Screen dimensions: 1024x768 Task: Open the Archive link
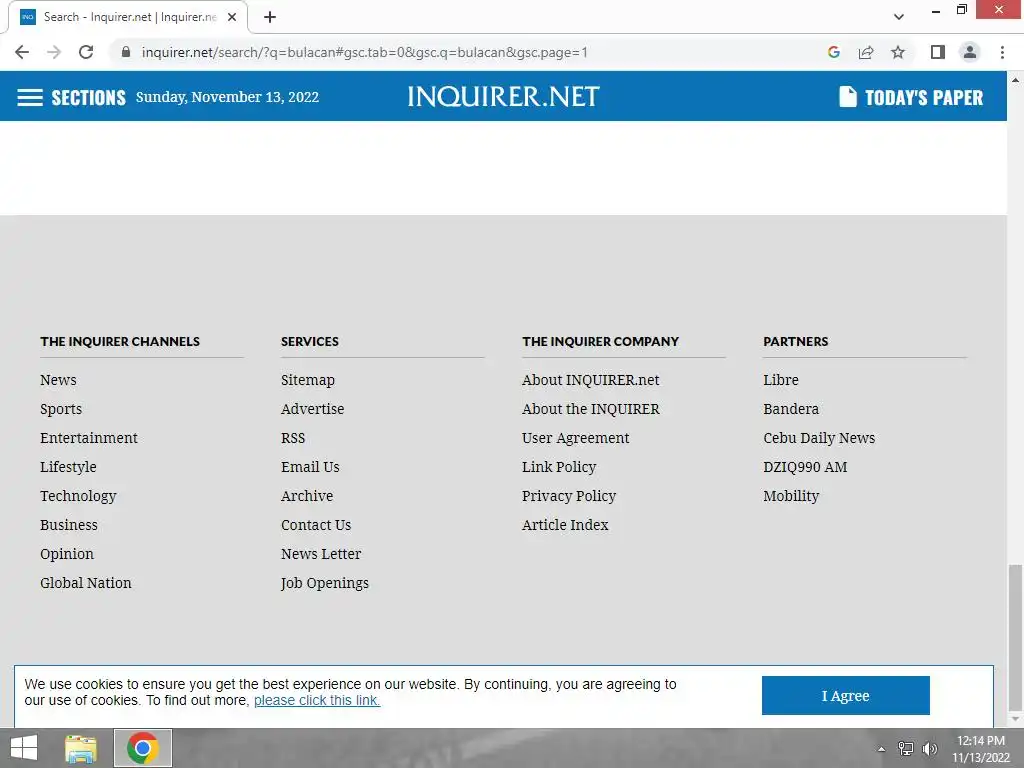coord(307,496)
